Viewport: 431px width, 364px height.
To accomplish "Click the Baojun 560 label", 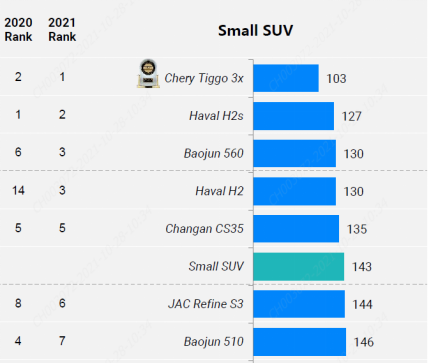I will [x=214, y=154].
